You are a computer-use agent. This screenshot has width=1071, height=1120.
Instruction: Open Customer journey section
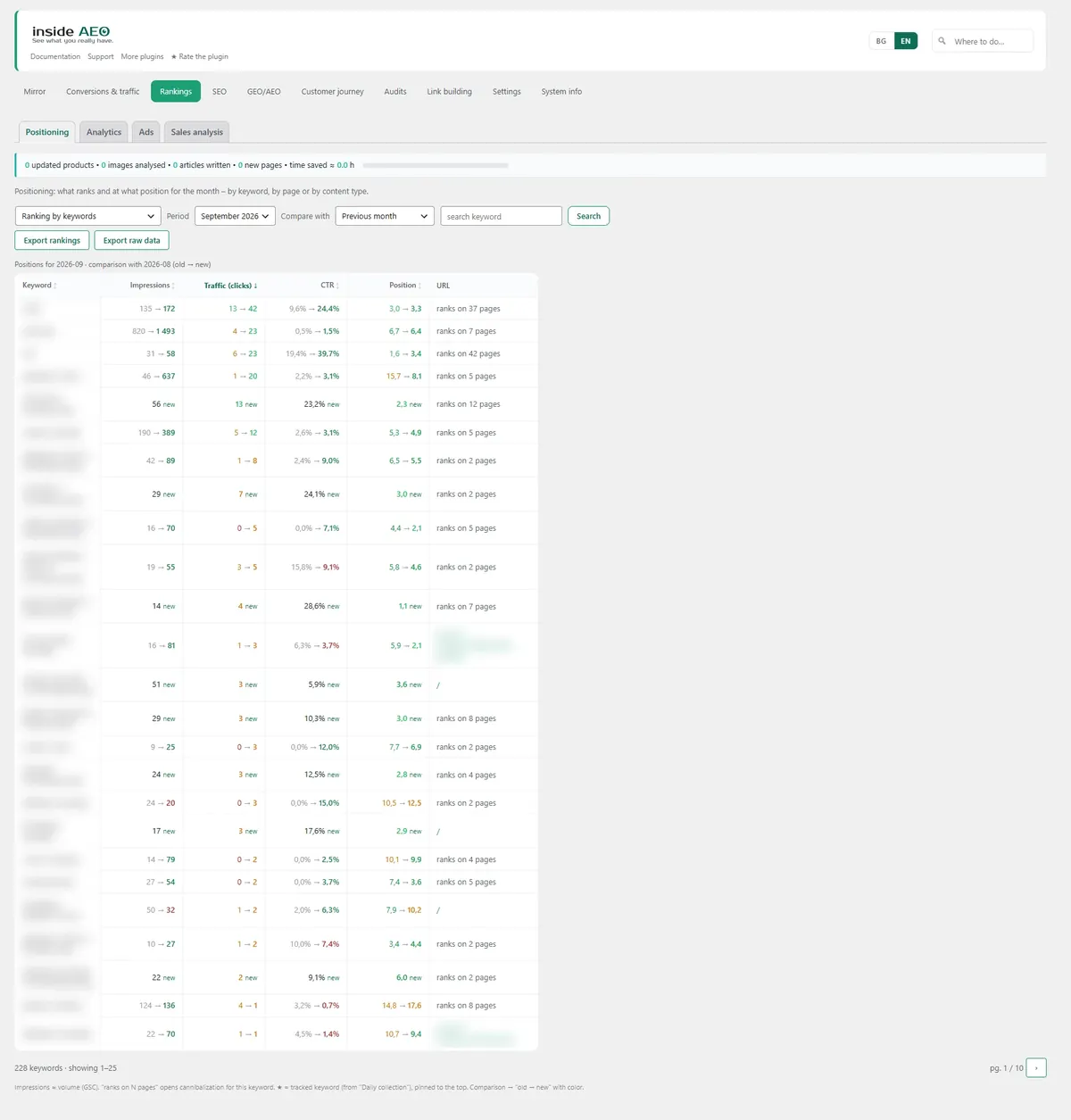(x=333, y=91)
